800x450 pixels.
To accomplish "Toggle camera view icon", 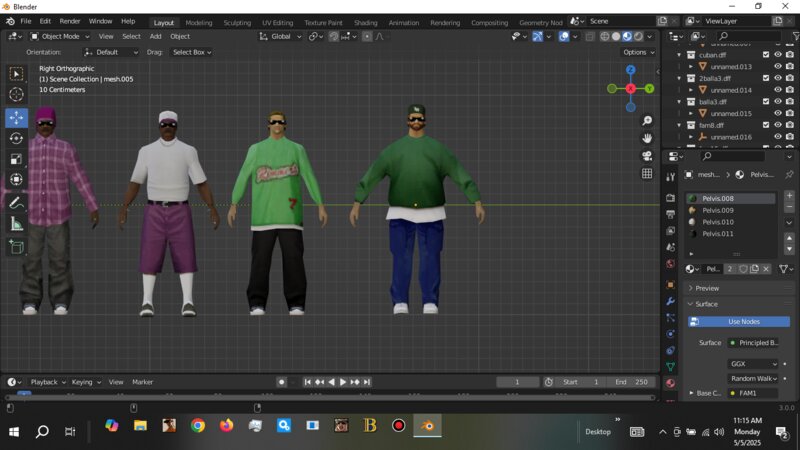I will point(647,156).
